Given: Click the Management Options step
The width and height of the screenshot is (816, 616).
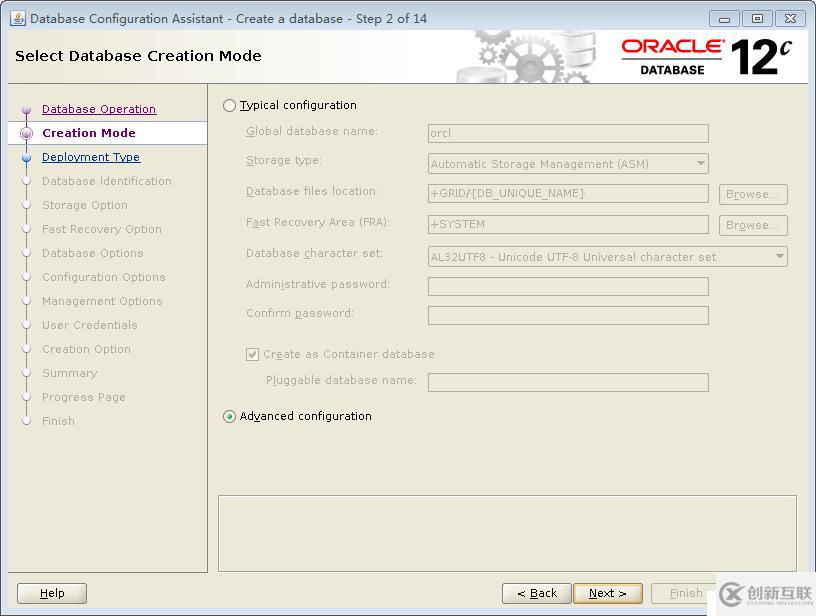Looking at the screenshot, I should pyautogui.click(x=102, y=301).
